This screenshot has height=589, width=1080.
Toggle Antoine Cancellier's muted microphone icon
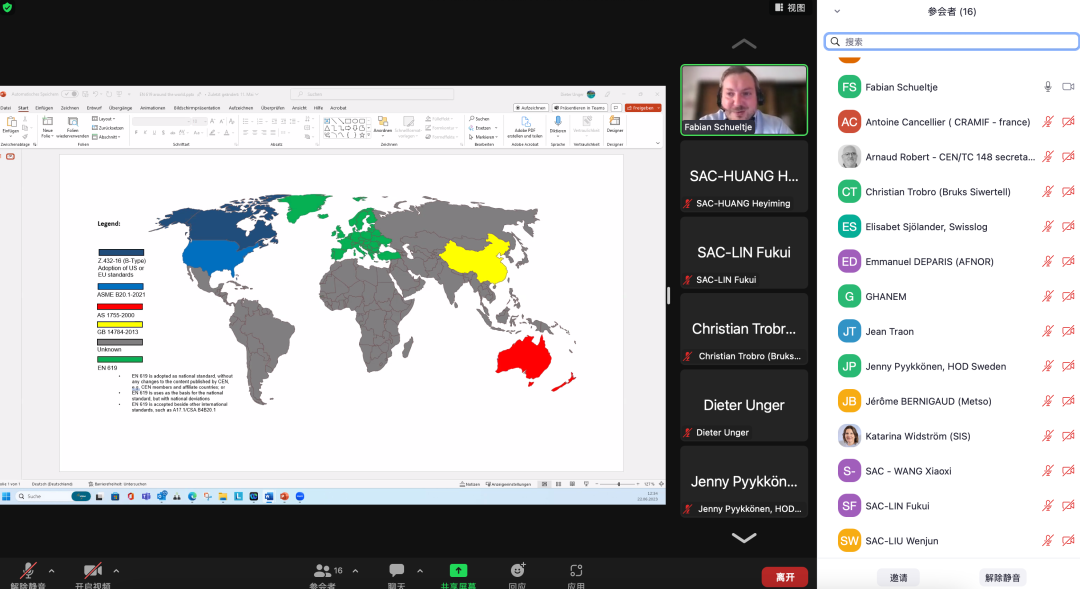pyautogui.click(x=1048, y=122)
